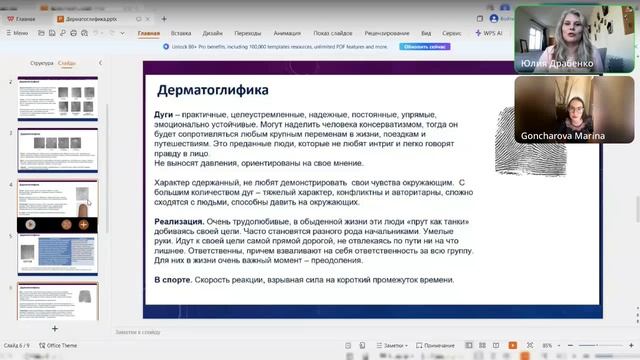
Task: Click the zoom slider handle
Action: (x=597, y=345)
